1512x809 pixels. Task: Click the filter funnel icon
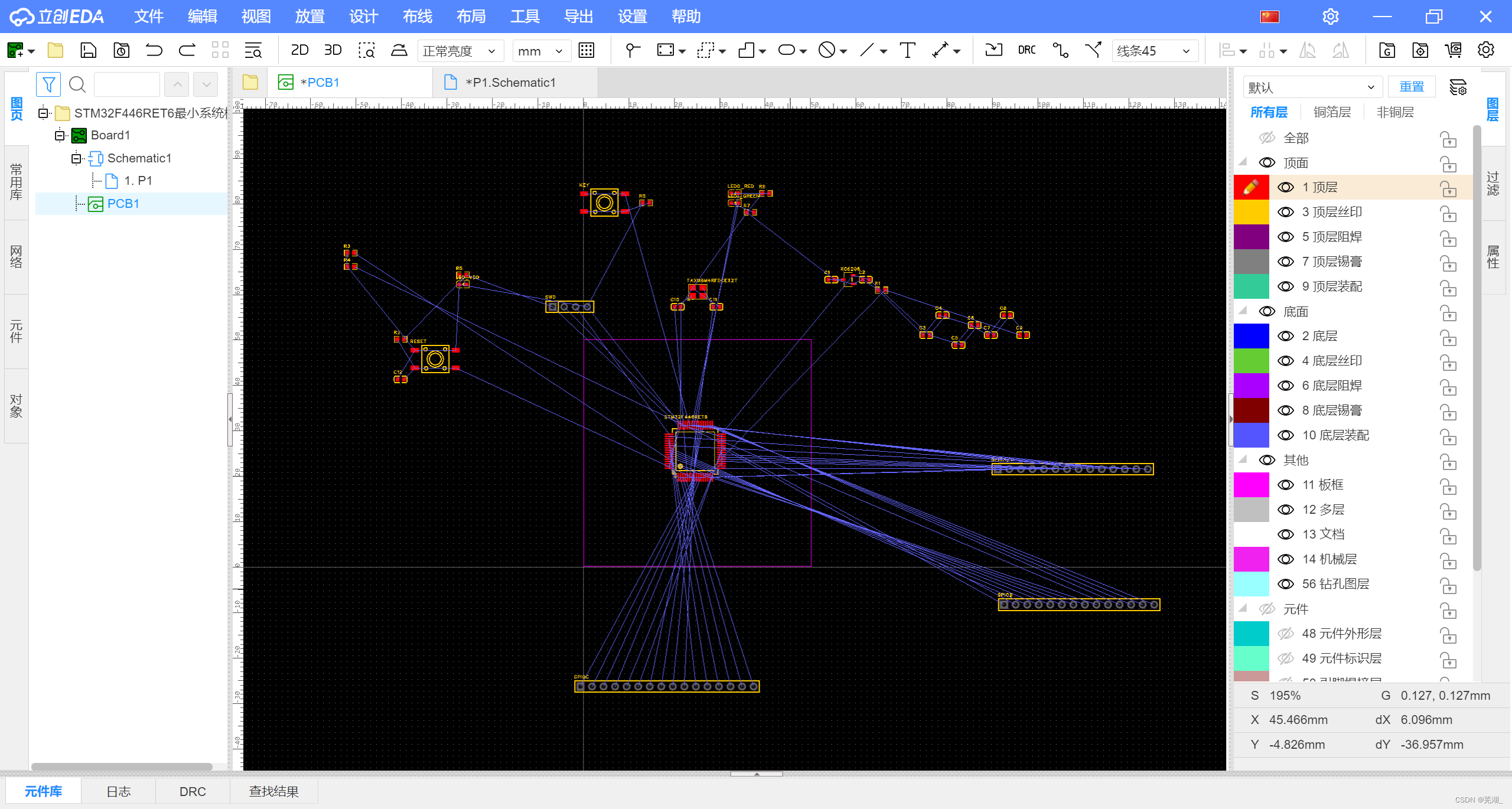point(48,84)
